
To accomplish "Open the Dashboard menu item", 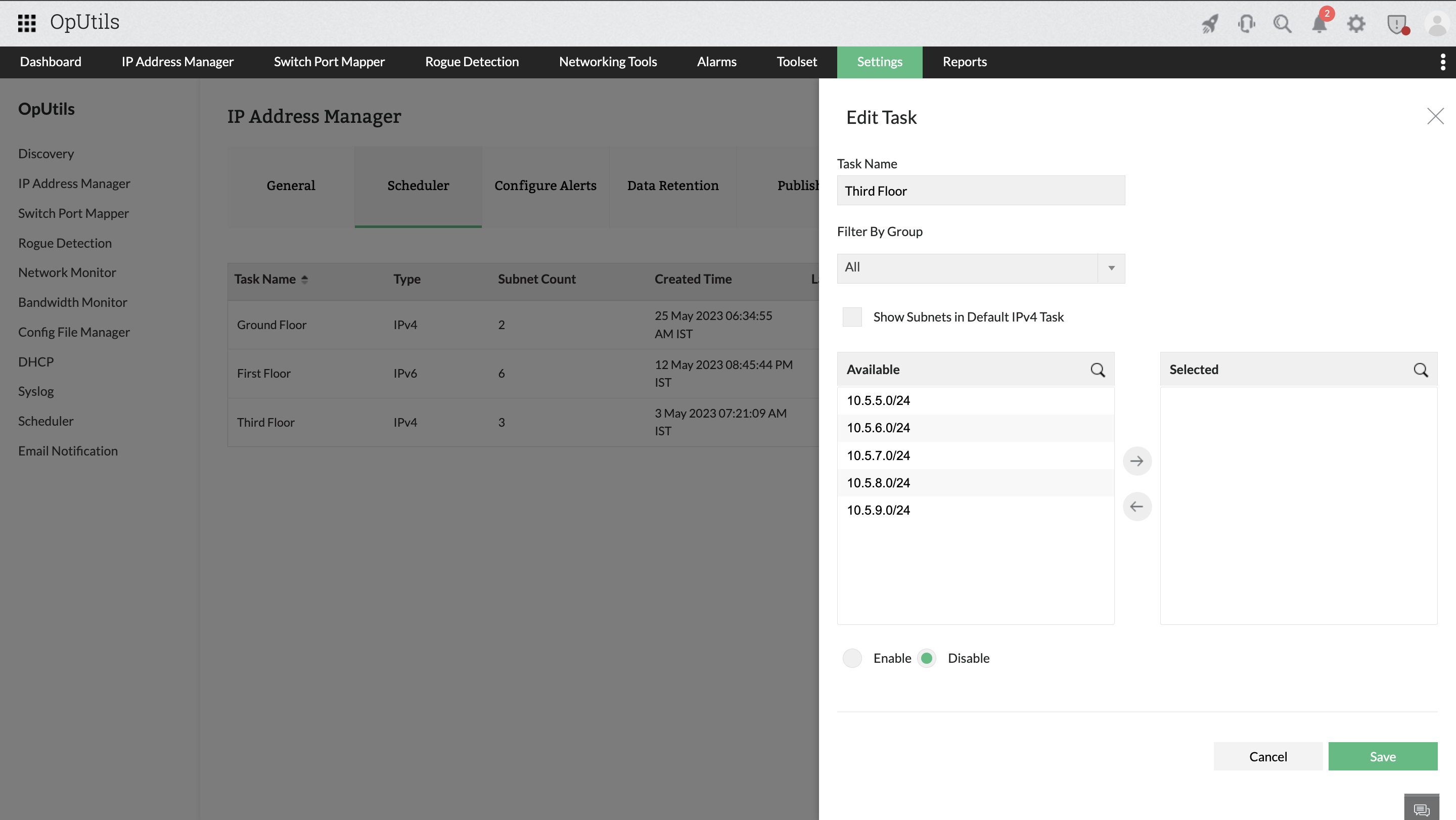I will point(51,62).
